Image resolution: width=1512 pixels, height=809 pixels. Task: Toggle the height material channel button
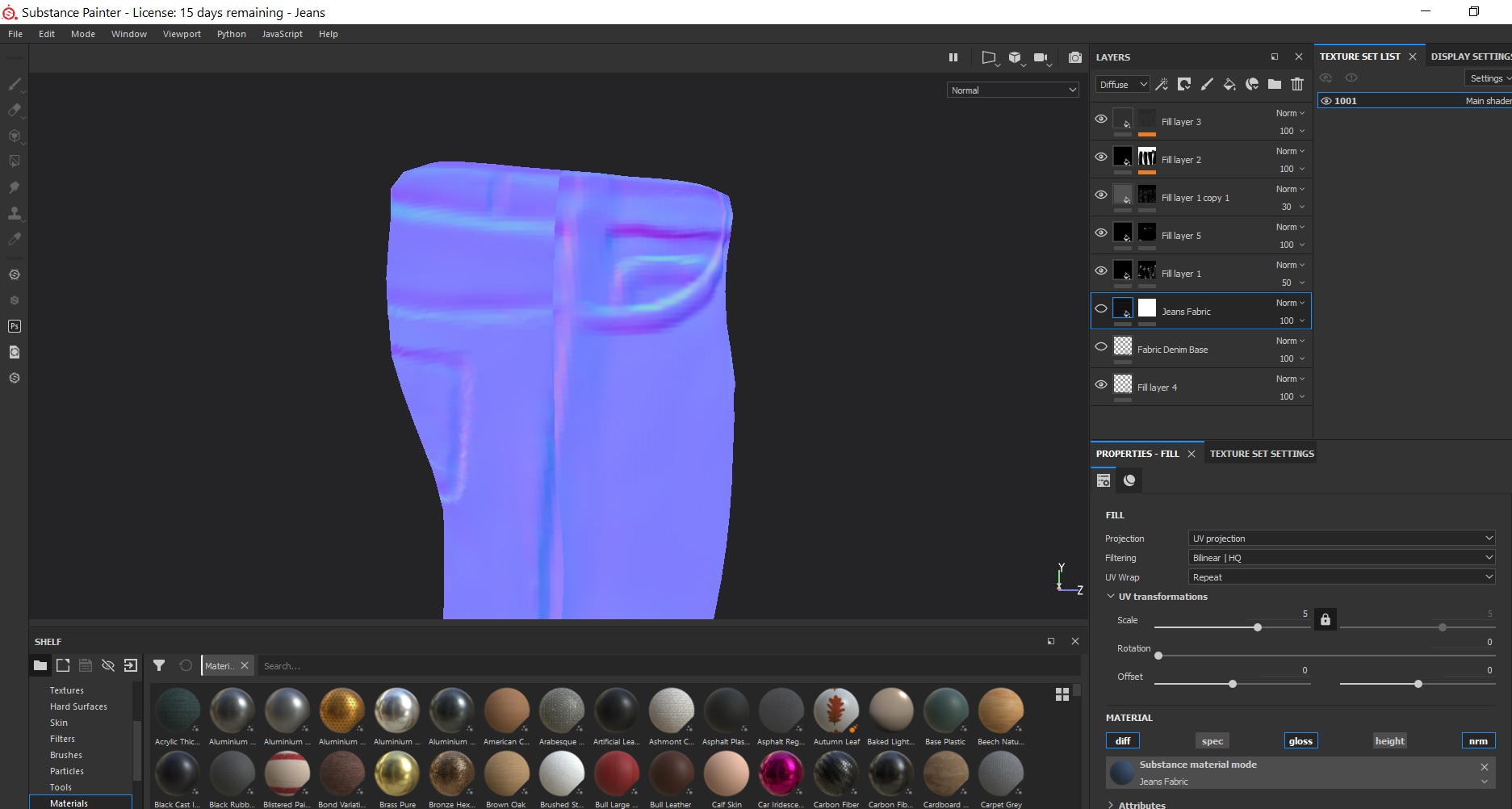click(1389, 740)
